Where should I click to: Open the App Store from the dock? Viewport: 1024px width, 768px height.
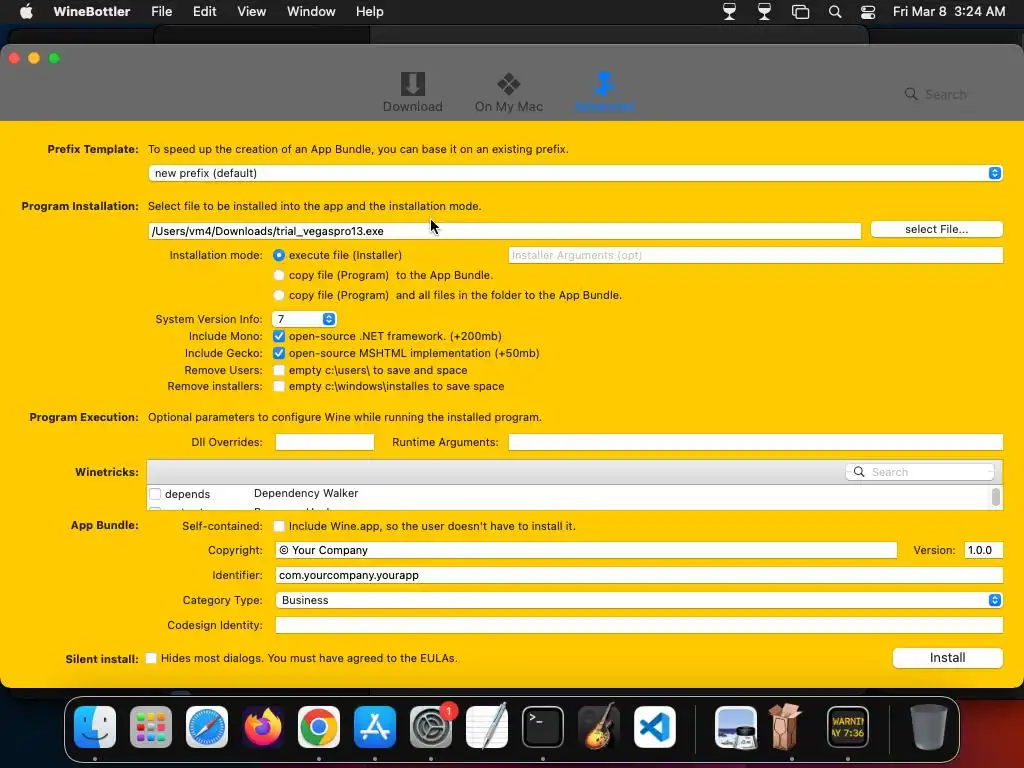click(375, 727)
